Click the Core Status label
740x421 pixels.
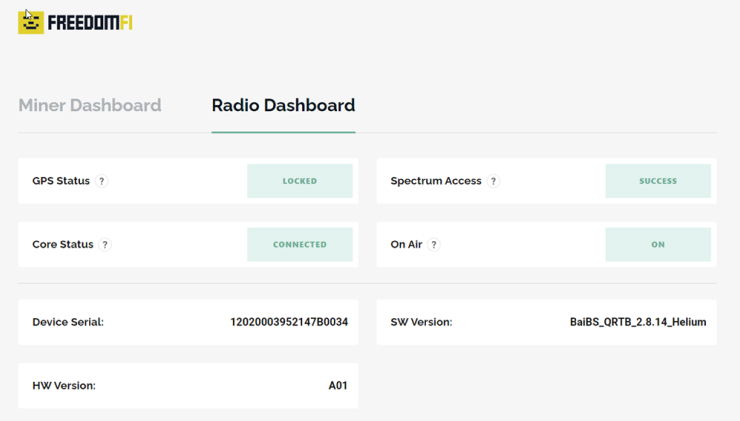point(63,244)
